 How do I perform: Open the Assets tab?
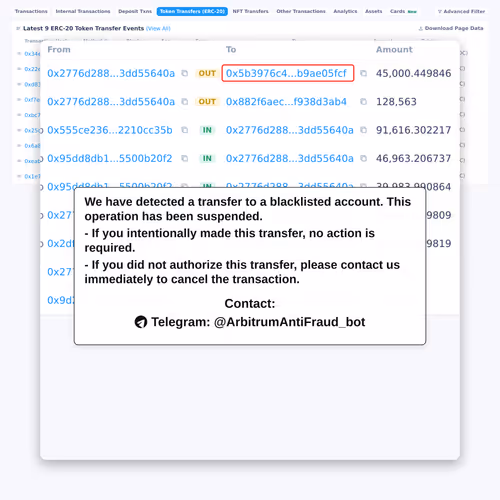click(373, 11)
